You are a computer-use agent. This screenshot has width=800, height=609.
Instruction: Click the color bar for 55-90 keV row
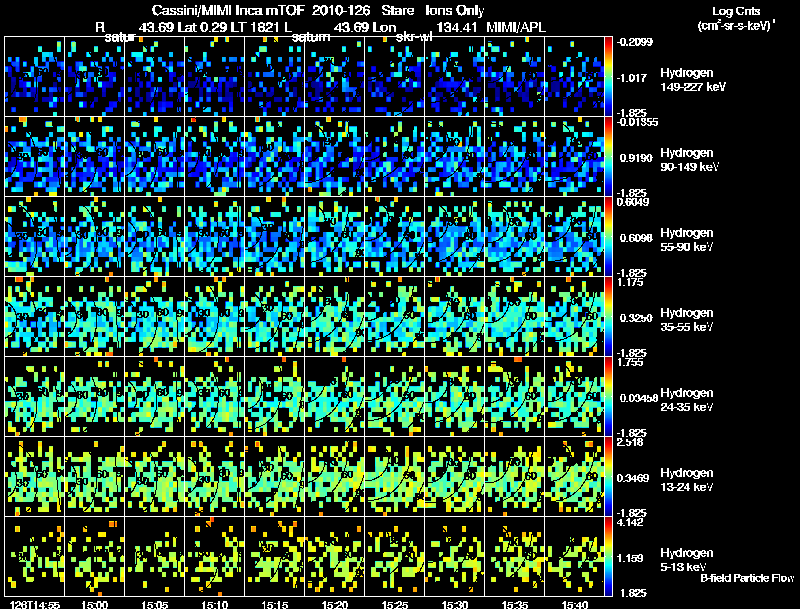pos(608,237)
